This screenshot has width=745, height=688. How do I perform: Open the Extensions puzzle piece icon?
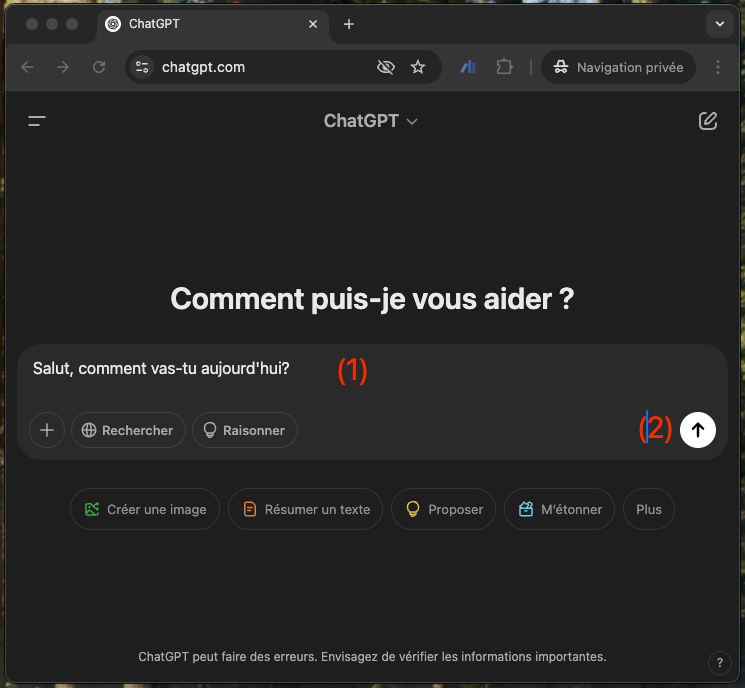click(x=504, y=67)
